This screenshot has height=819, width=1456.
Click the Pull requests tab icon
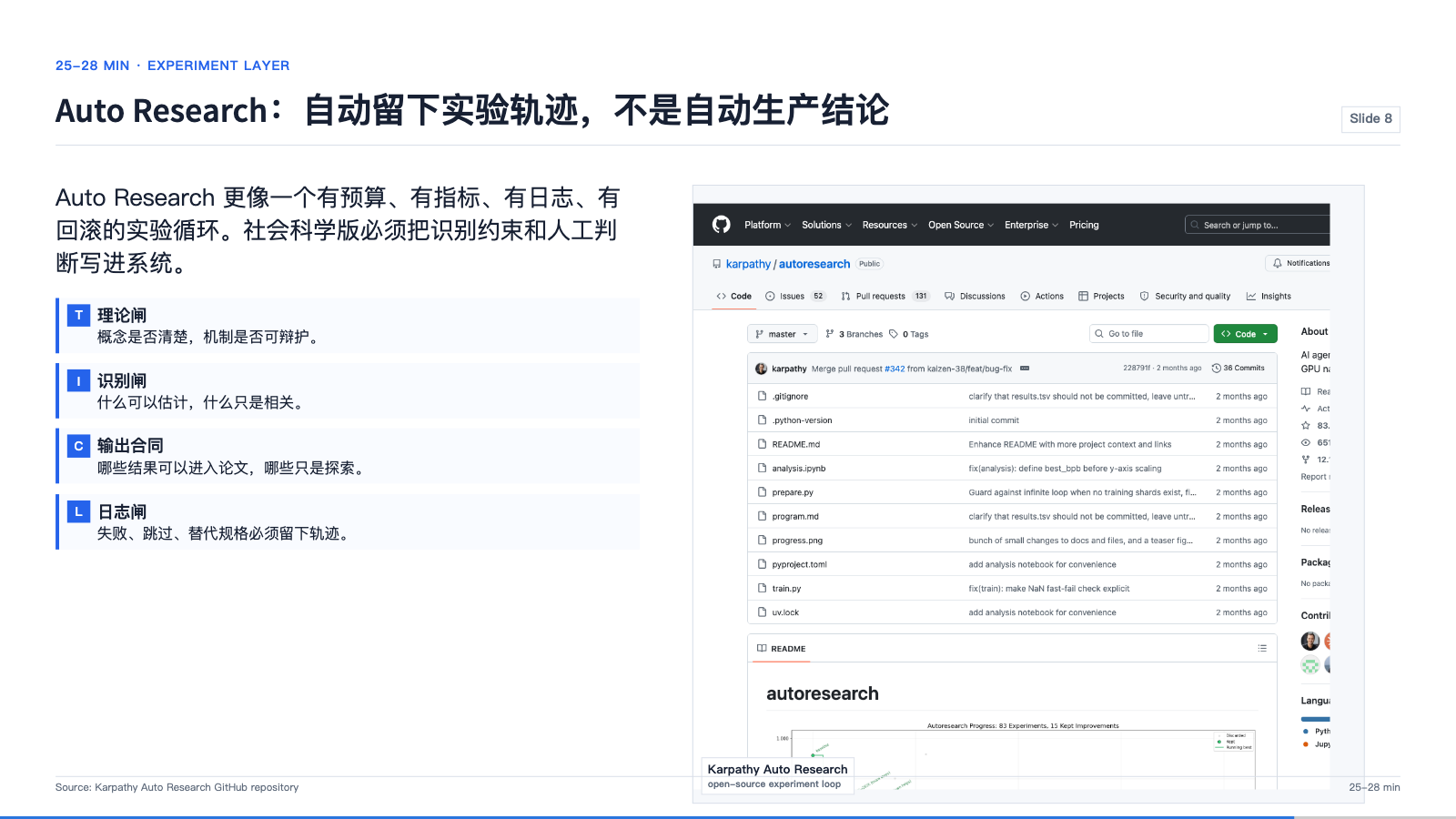click(x=845, y=297)
